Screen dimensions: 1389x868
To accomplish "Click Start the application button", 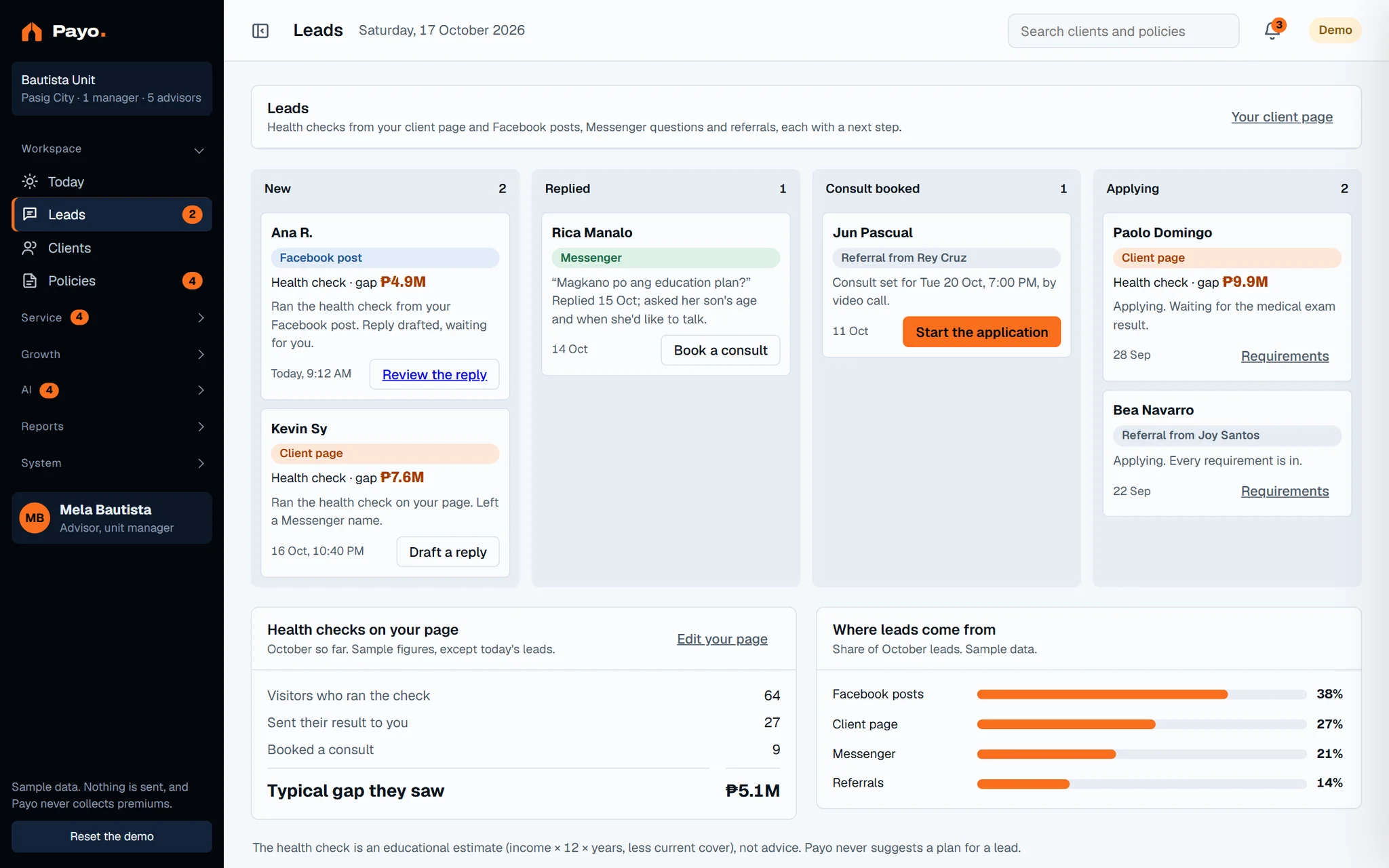I will coord(981,332).
